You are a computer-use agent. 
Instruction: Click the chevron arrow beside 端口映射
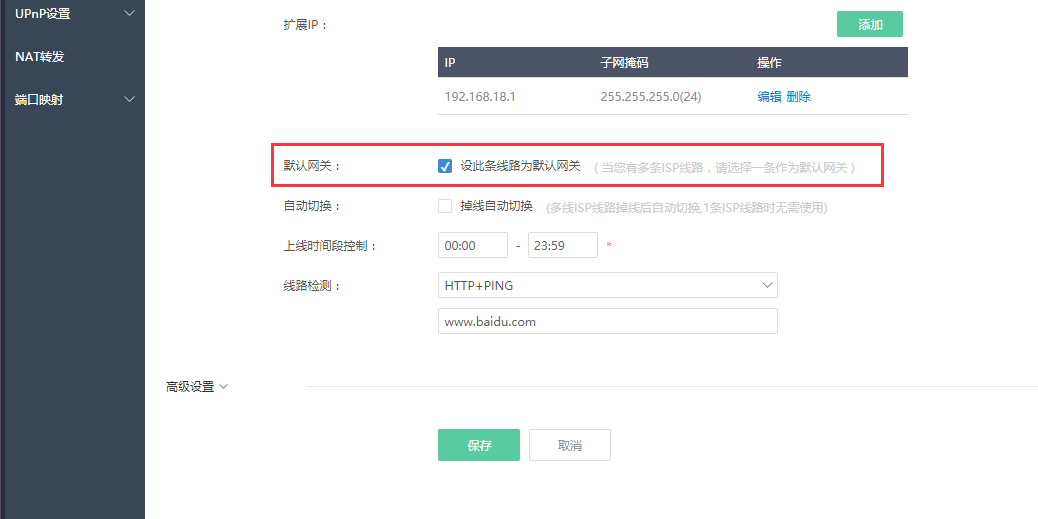[x=130, y=99]
